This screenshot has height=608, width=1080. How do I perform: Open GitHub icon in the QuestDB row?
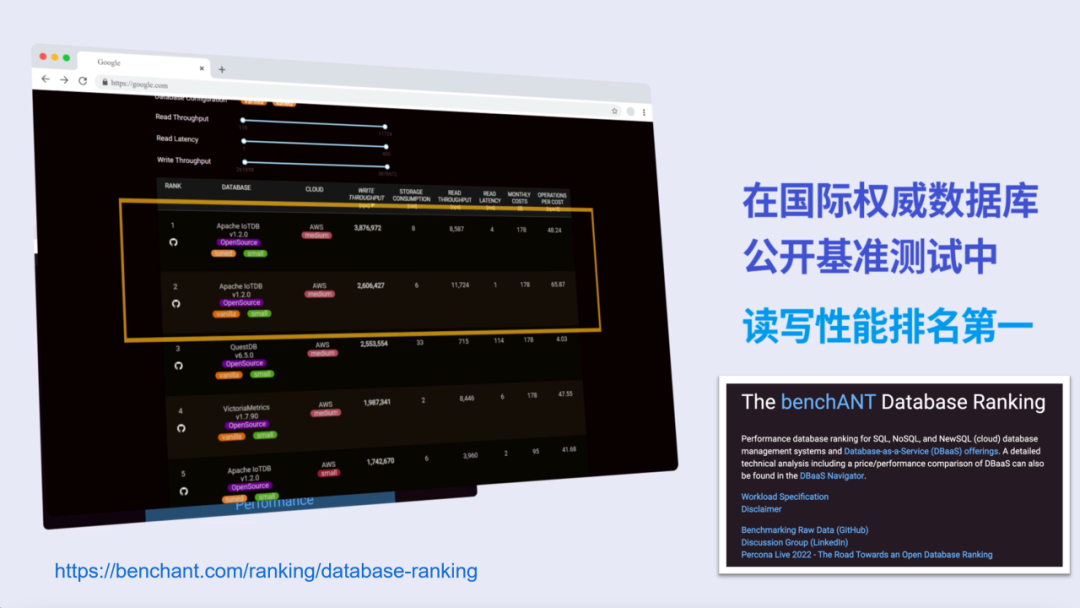[x=178, y=366]
